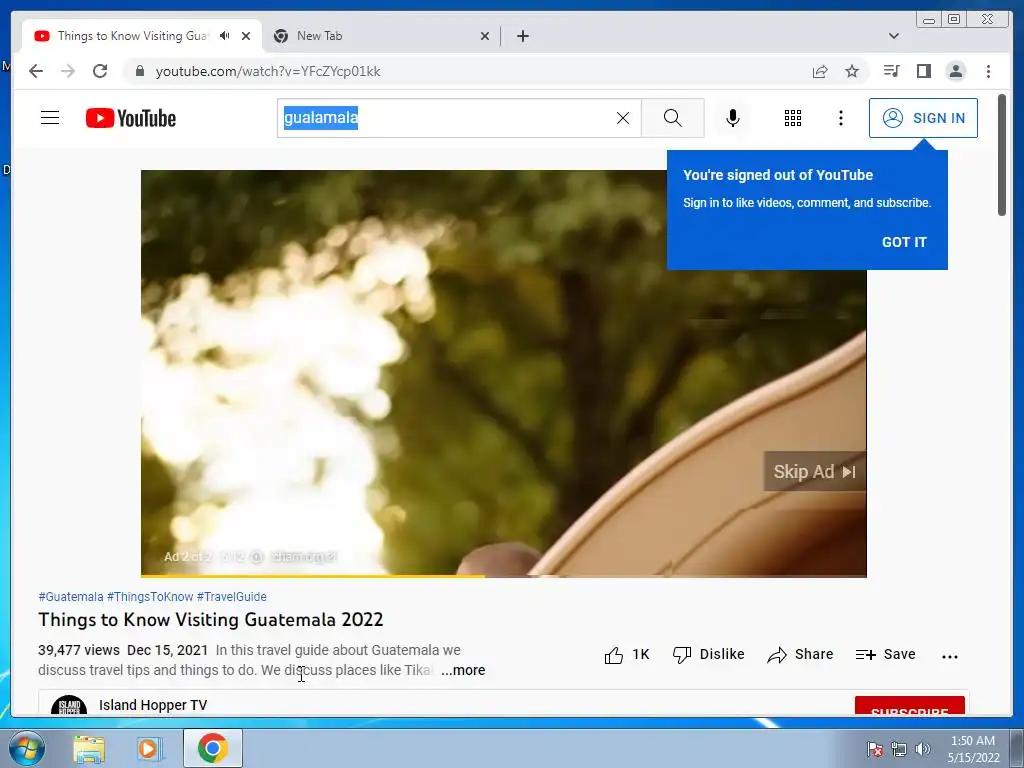Expand description with ...more
The width and height of the screenshot is (1024, 768).
tap(463, 670)
